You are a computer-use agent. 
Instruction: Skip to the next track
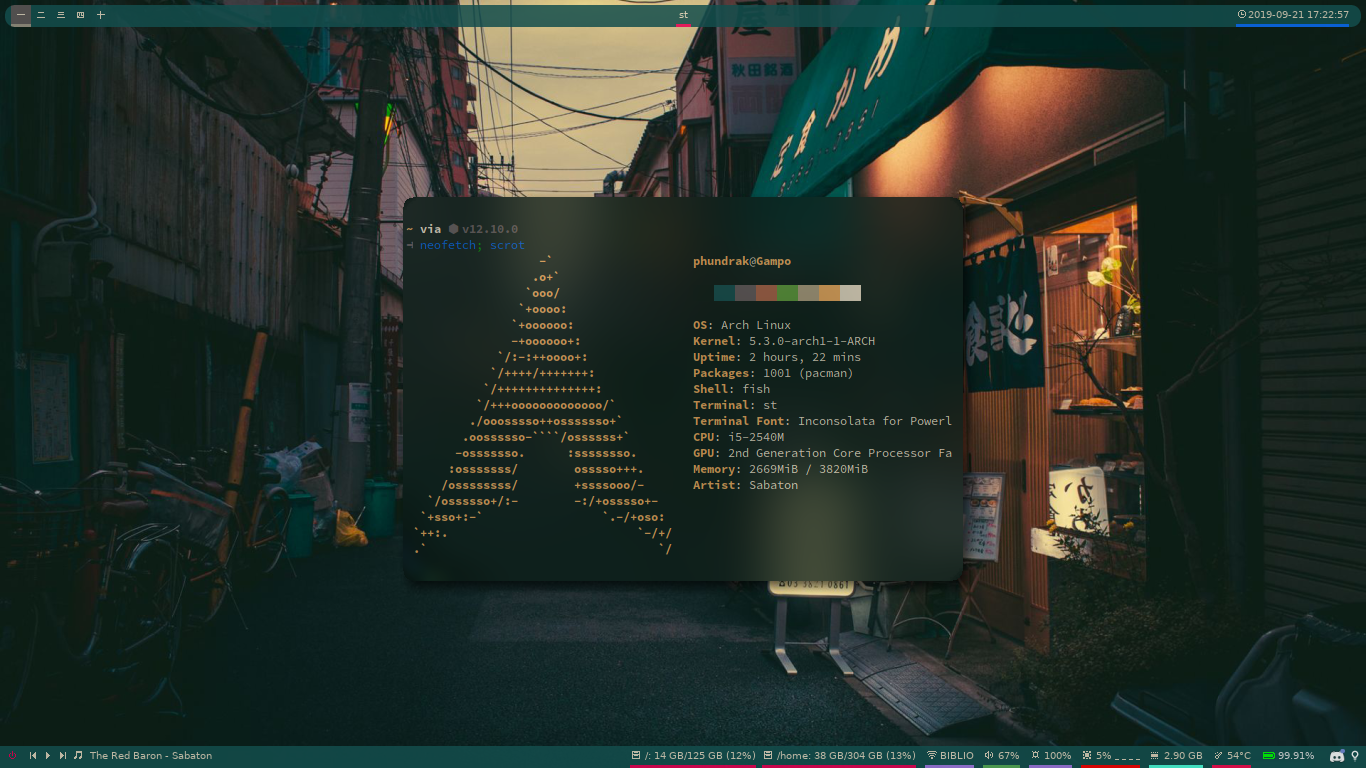tap(63, 756)
